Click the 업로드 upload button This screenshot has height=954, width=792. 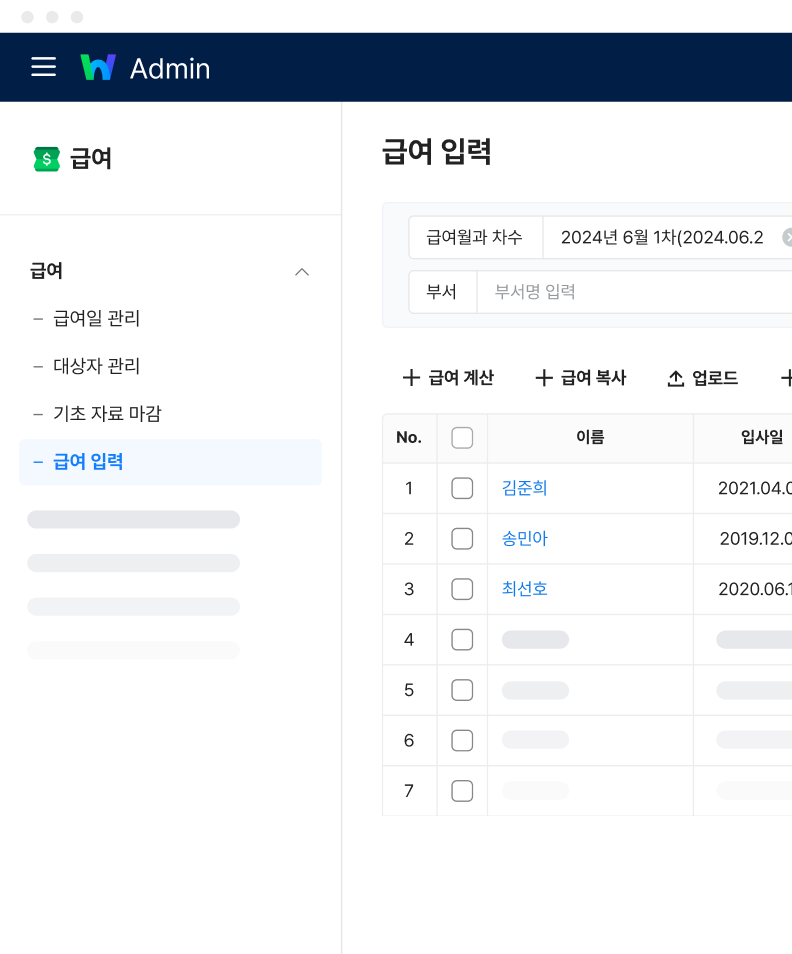tap(702, 378)
